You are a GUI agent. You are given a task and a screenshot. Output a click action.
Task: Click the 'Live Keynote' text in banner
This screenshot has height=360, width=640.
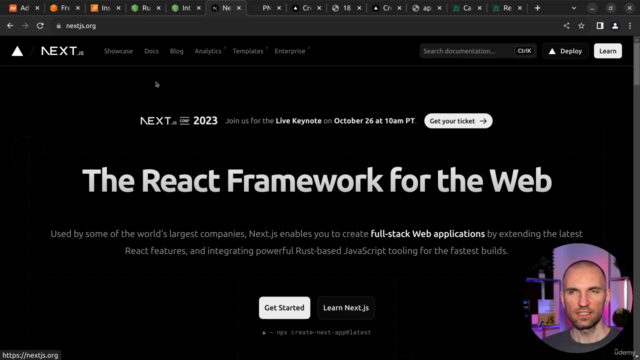click(x=298, y=121)
